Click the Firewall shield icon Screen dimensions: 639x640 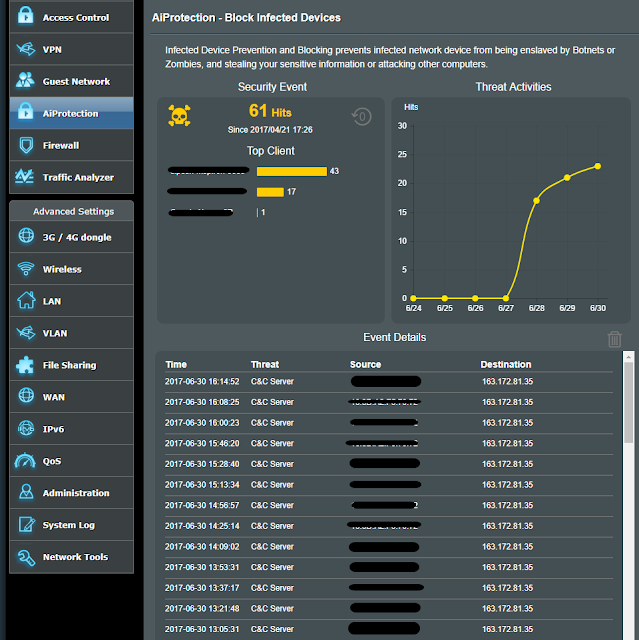click(26, 145)
